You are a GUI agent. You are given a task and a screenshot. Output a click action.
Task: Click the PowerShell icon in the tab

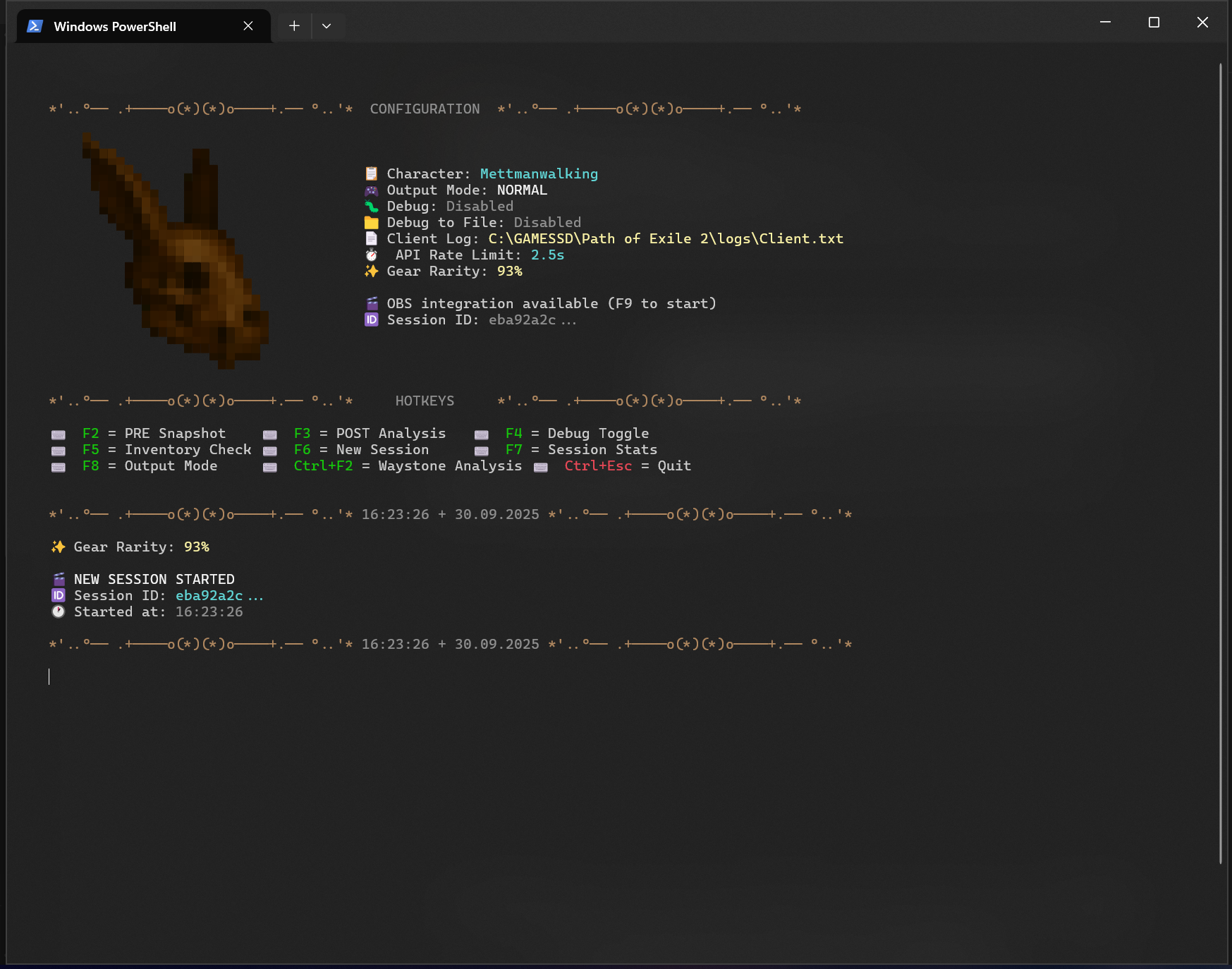pyautogui.click(x=35, y=26)
